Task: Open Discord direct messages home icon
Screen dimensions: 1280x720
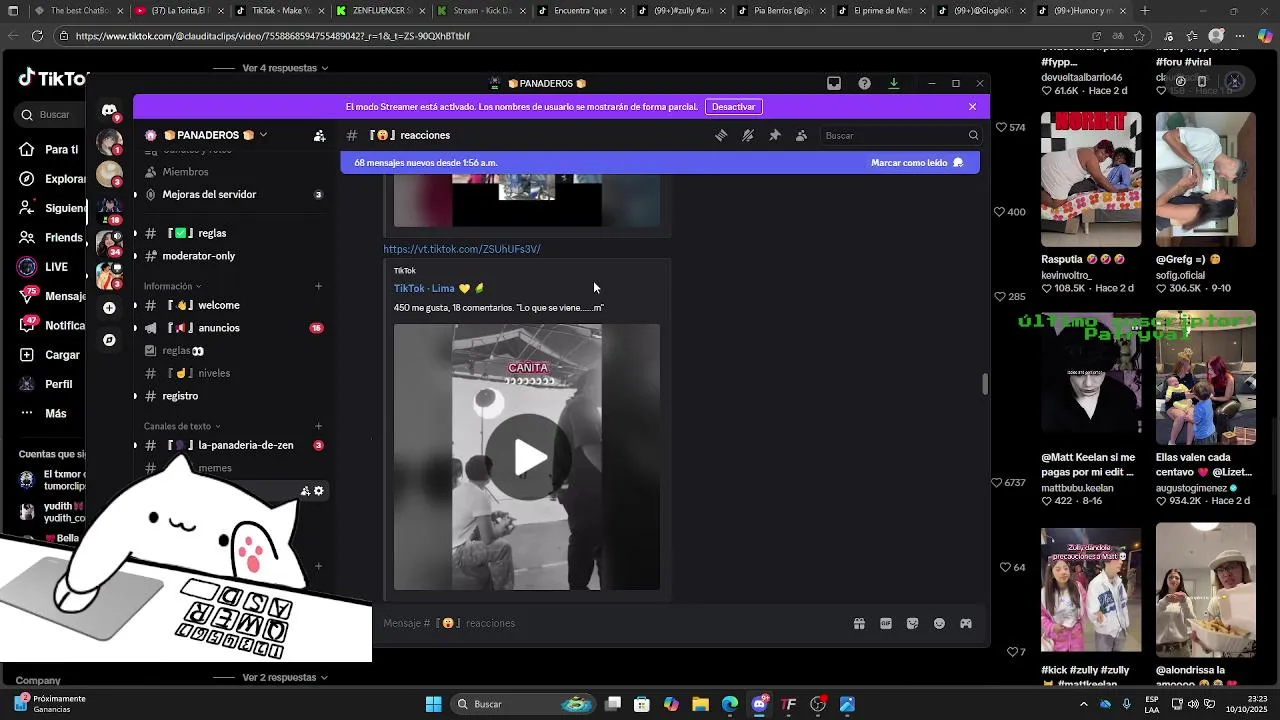Action: (109, 110)
